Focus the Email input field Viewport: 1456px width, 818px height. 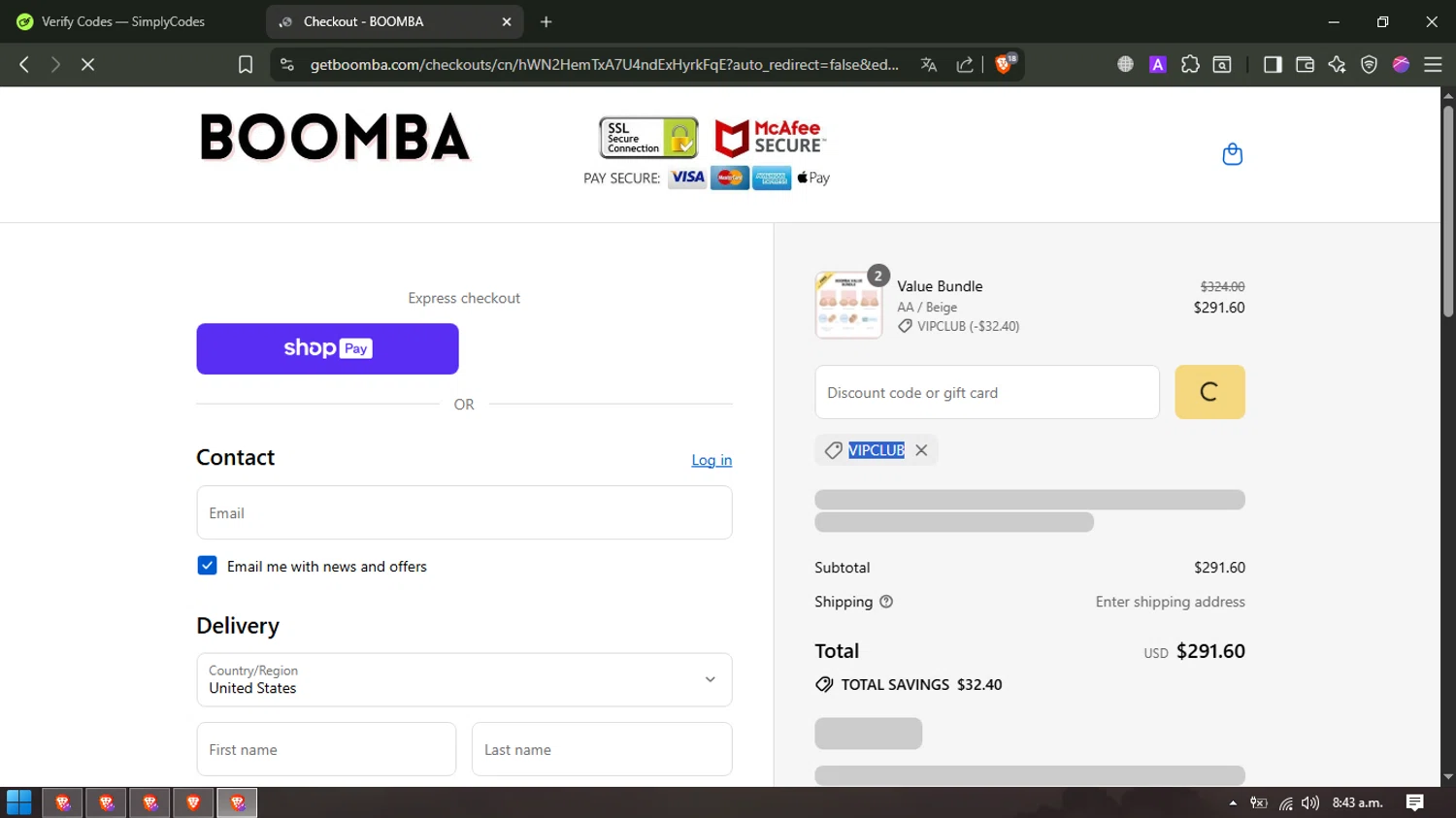click(464, 512)
